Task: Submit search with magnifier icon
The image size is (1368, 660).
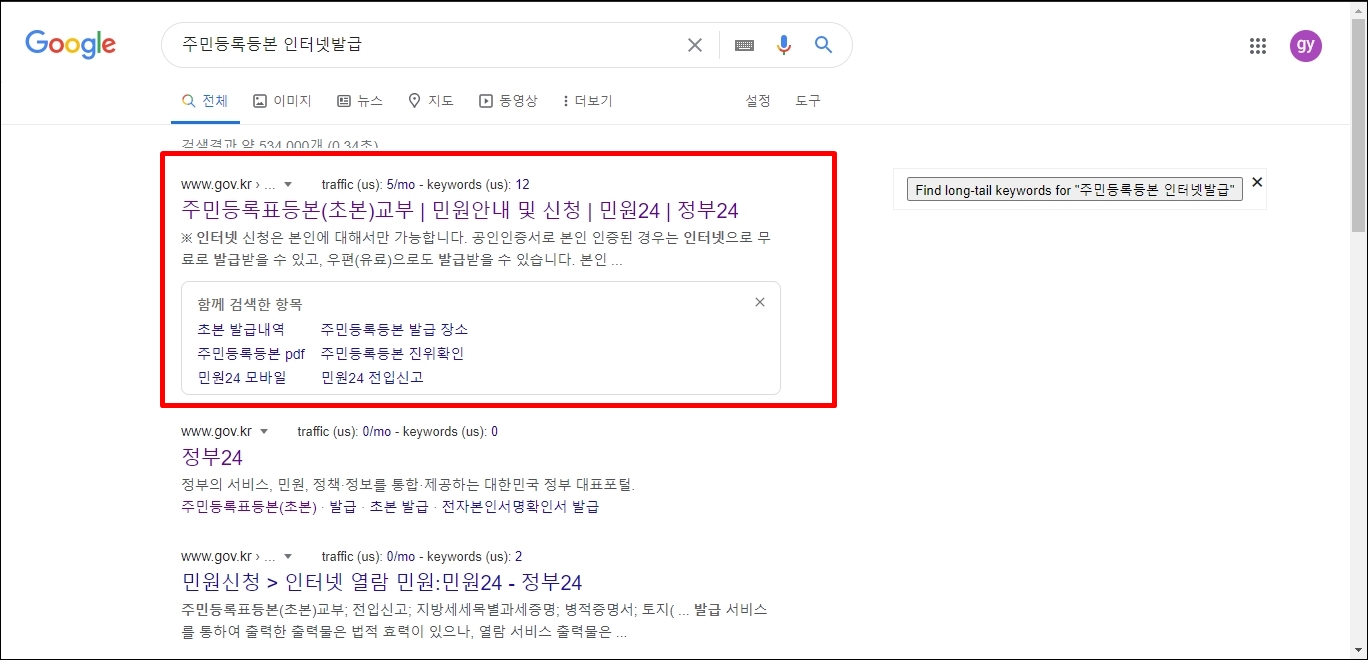Action: pyautogui.click(x=823, y=45)
